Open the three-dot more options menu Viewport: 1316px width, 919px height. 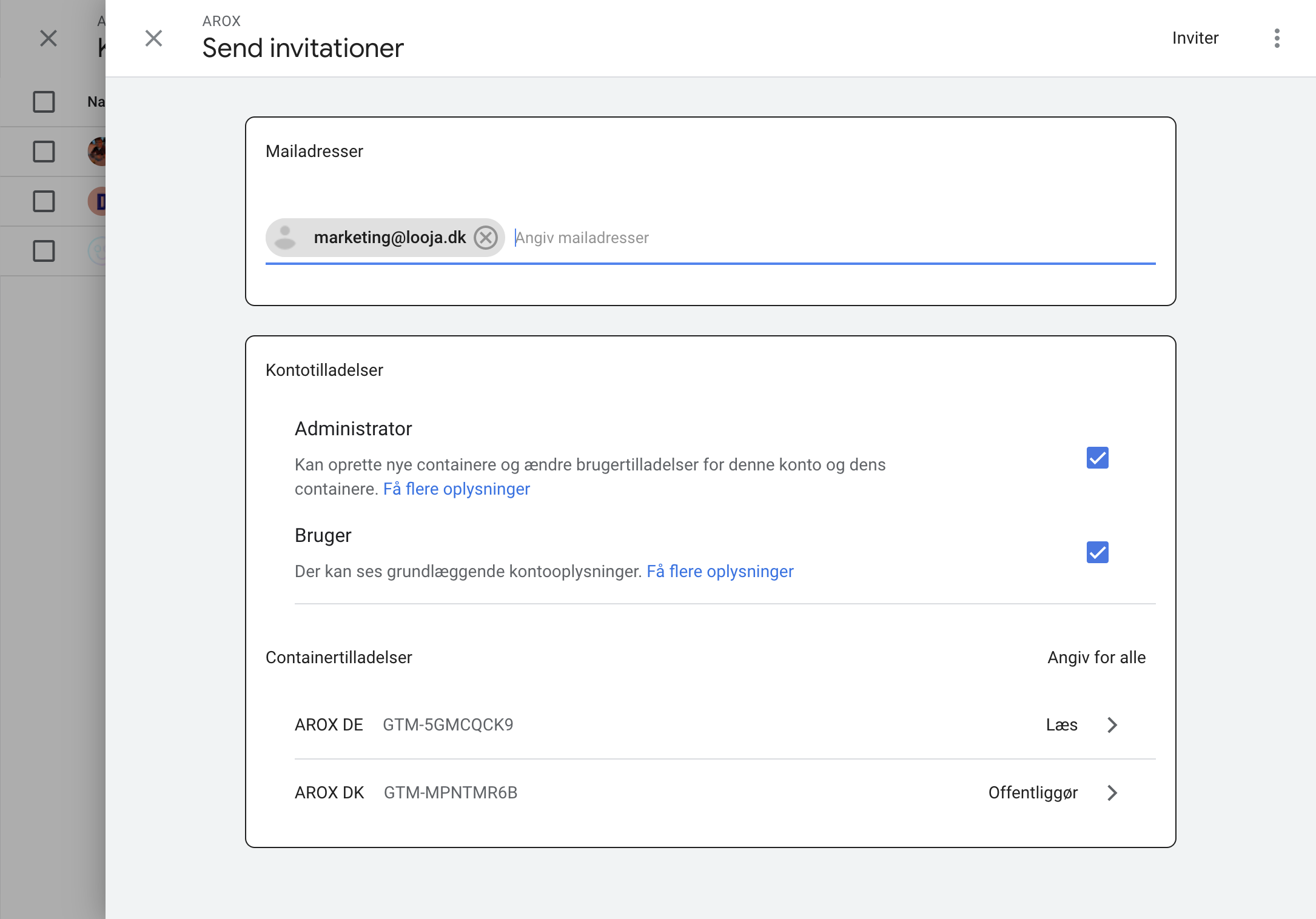[1277, 38]
